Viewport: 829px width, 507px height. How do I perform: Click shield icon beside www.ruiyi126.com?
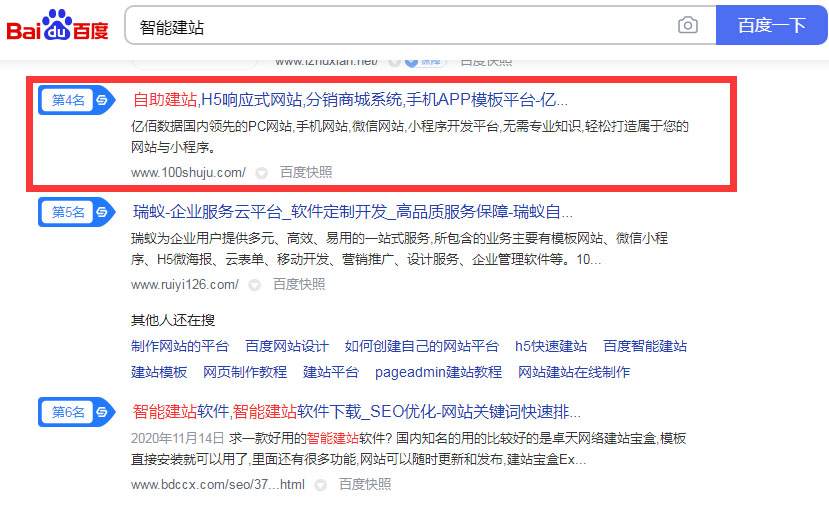255,285
